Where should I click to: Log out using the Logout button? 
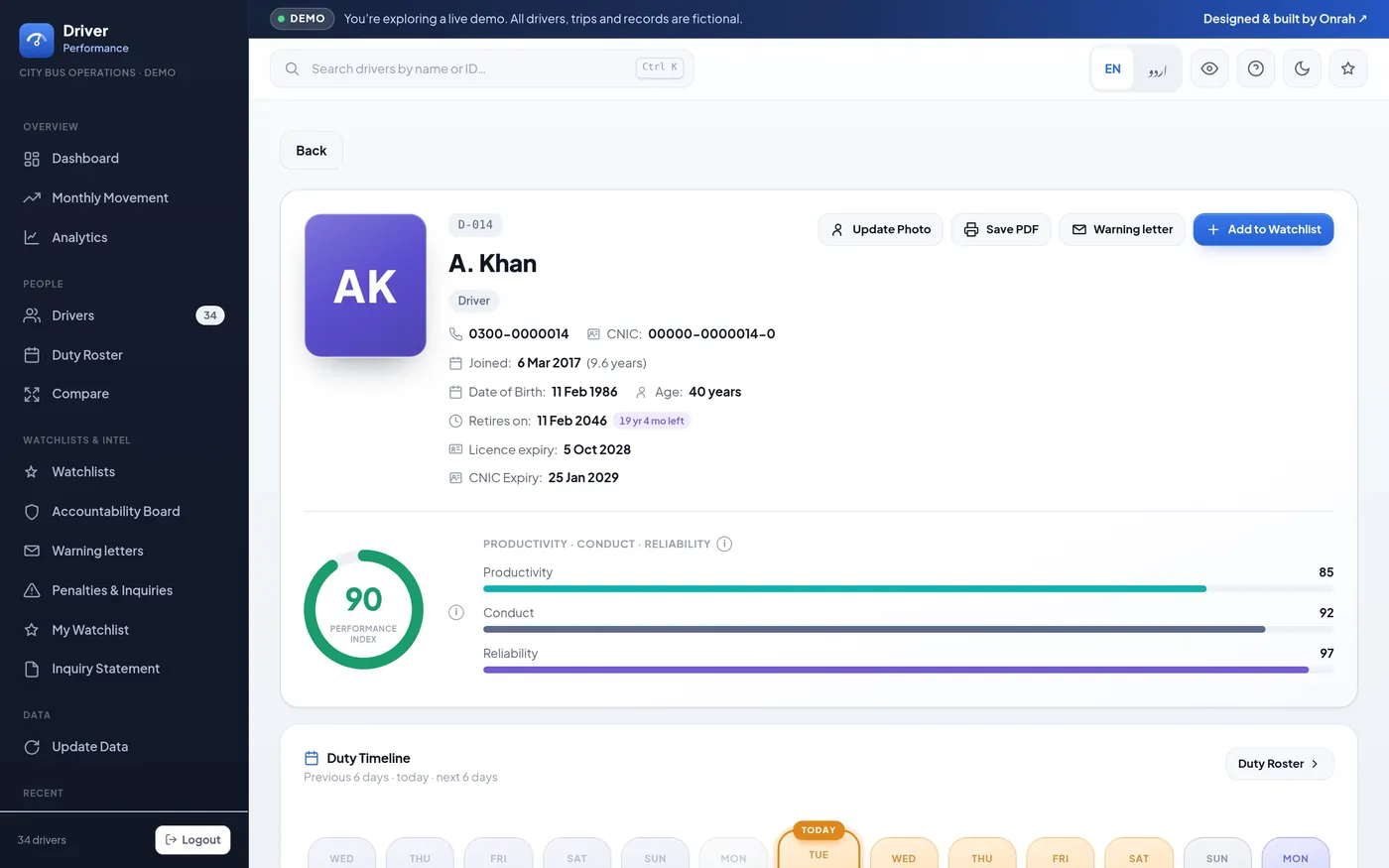click(193, 840)
